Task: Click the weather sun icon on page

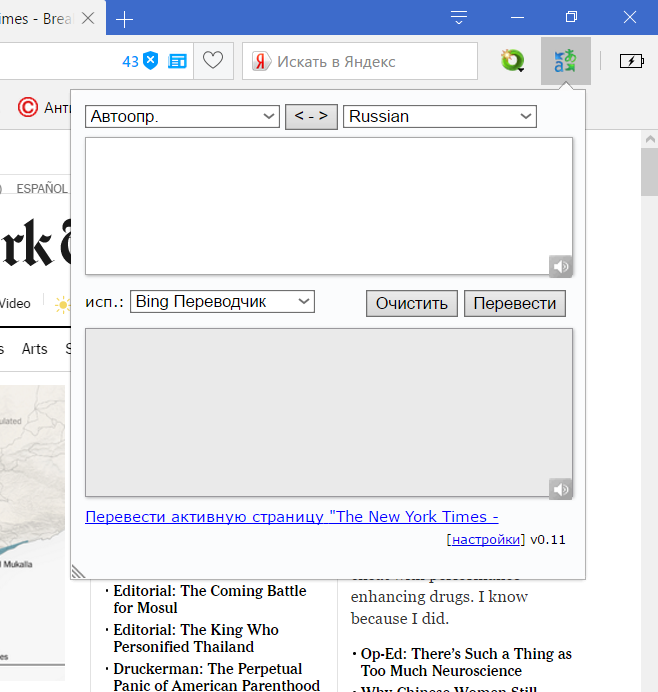Action: 62,305
